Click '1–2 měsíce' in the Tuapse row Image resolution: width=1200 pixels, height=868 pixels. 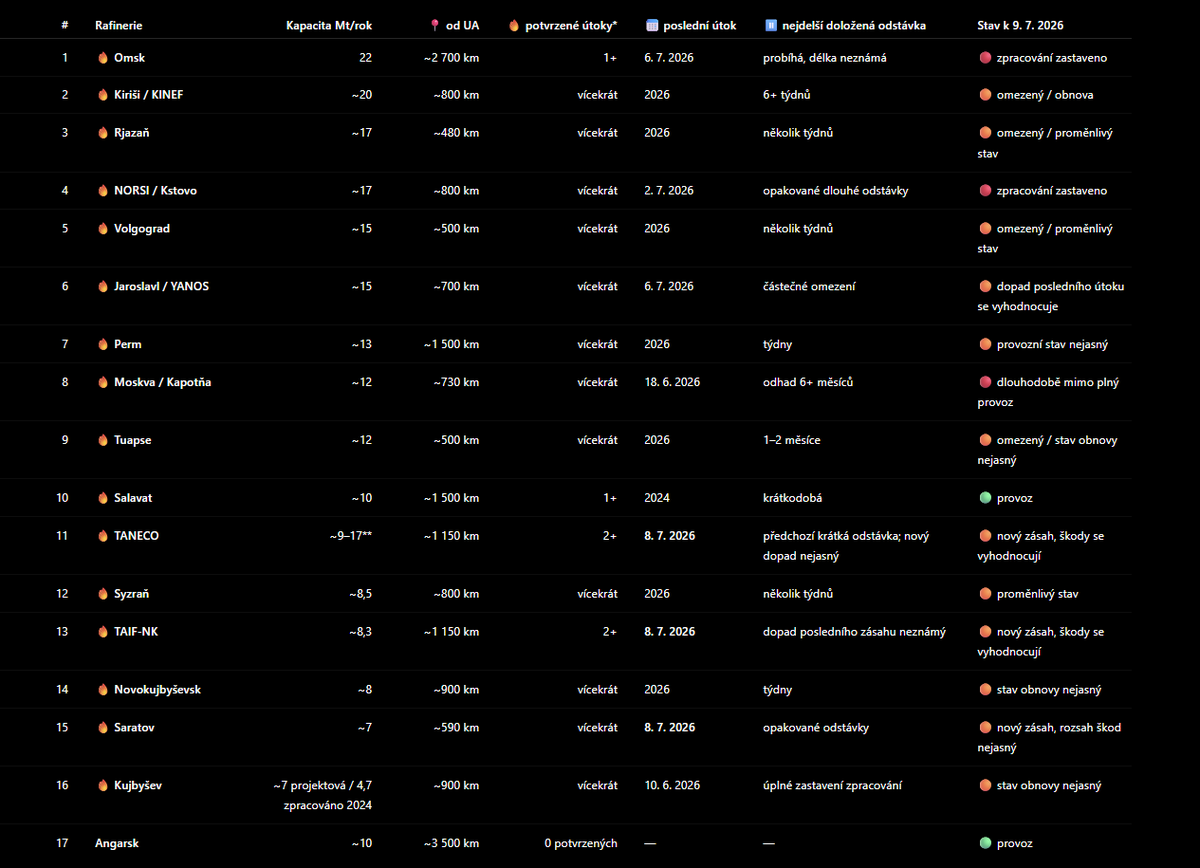792,441
